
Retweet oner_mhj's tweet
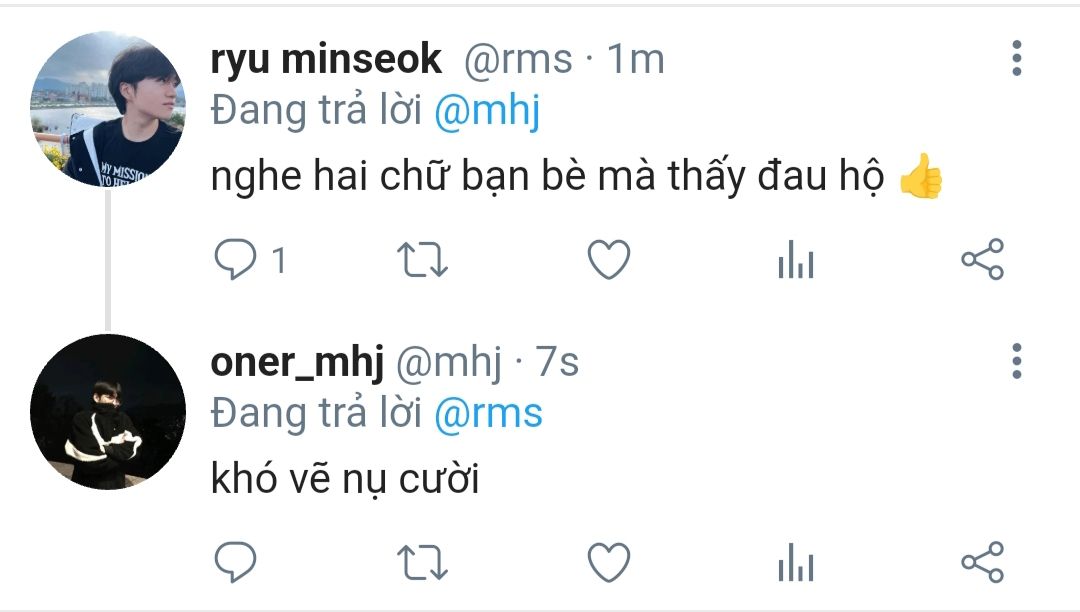(423, 562)
